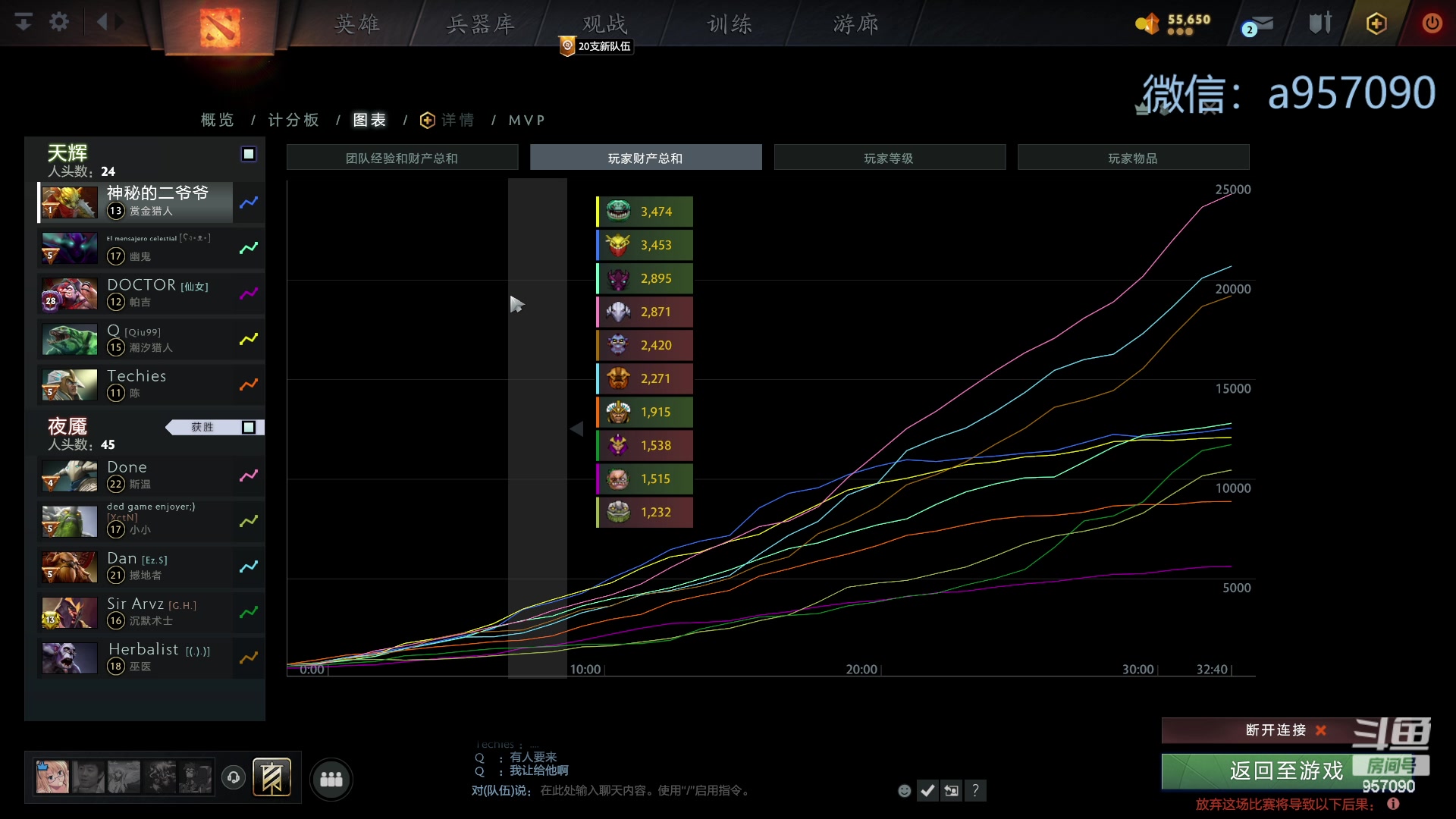Screen dimensions: 1456x819
Task: Toggle Radiant team graph checkbox
Action: click(249, 154)
